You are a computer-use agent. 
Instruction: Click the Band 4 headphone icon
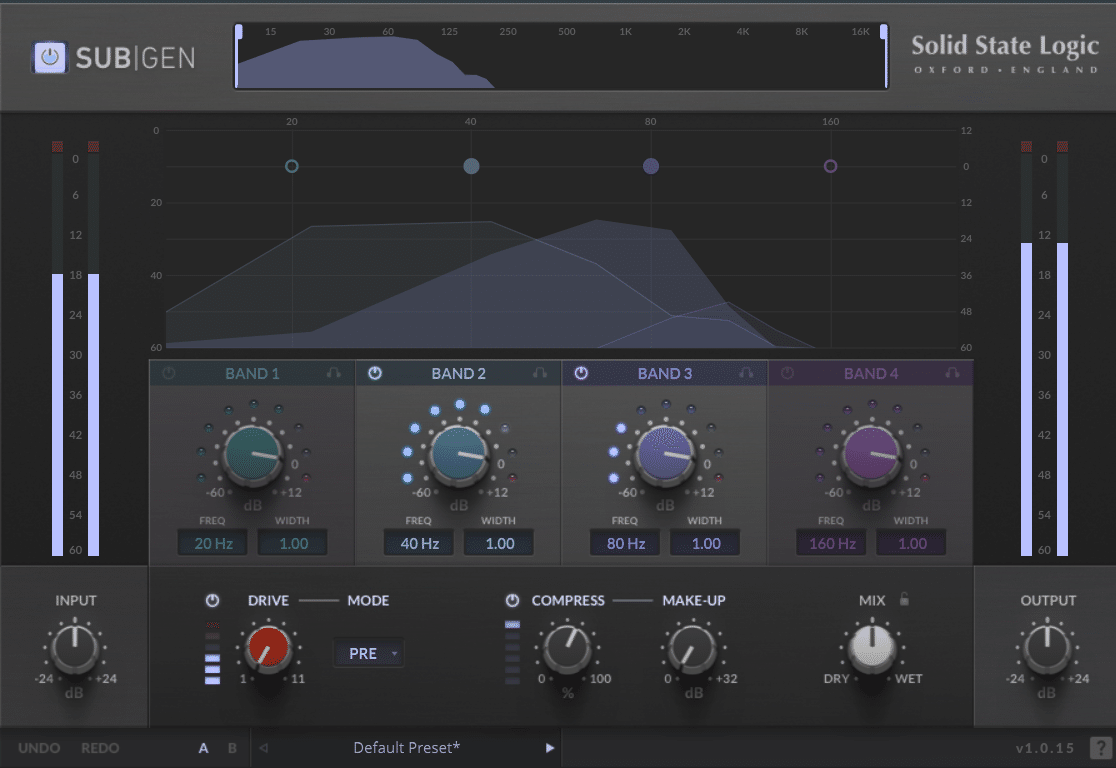click(952, 373)
